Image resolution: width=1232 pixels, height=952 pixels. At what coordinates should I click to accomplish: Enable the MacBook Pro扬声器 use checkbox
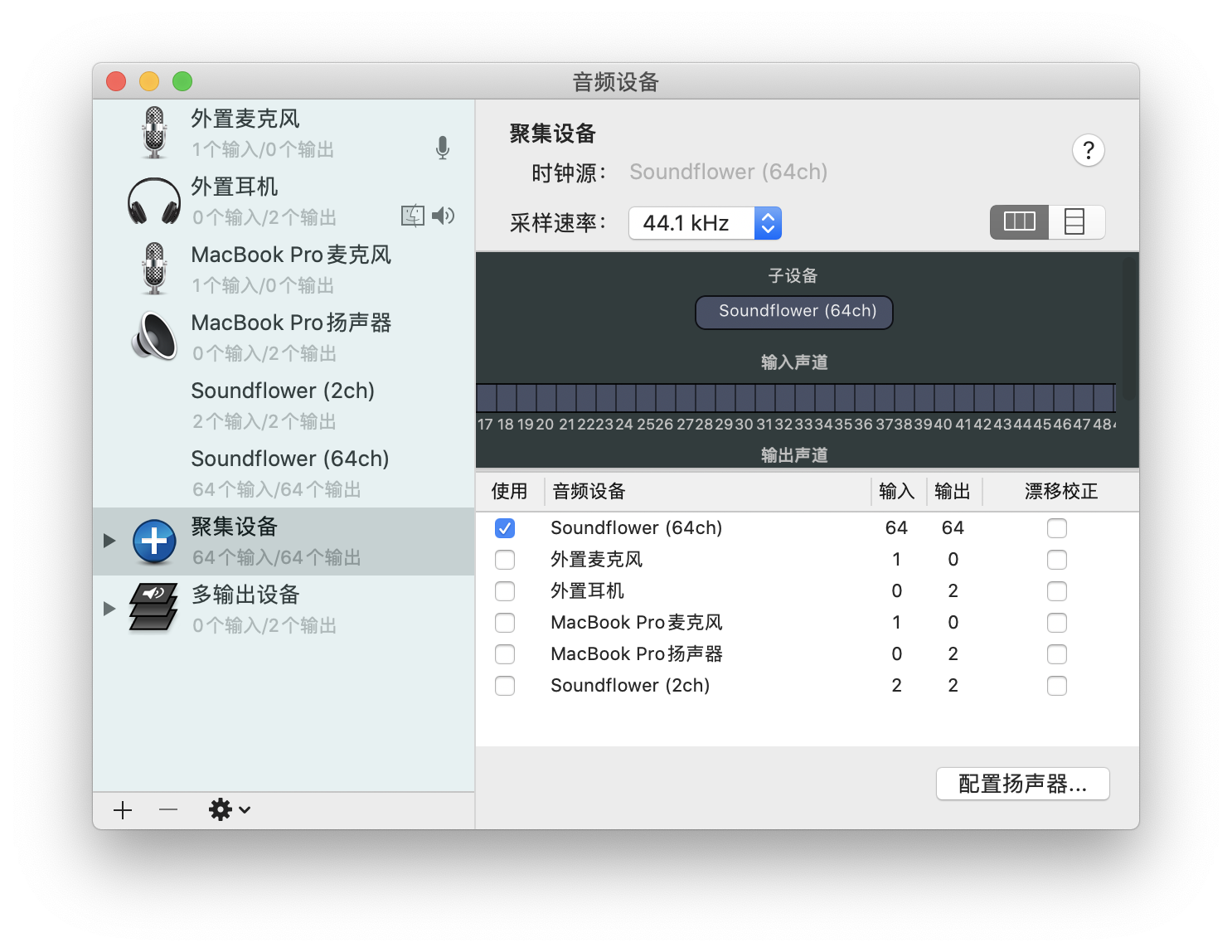click(505, 654)
